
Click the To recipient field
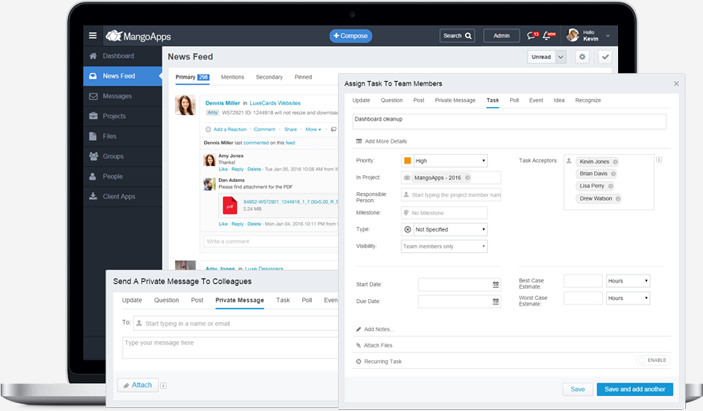(236, 324)
